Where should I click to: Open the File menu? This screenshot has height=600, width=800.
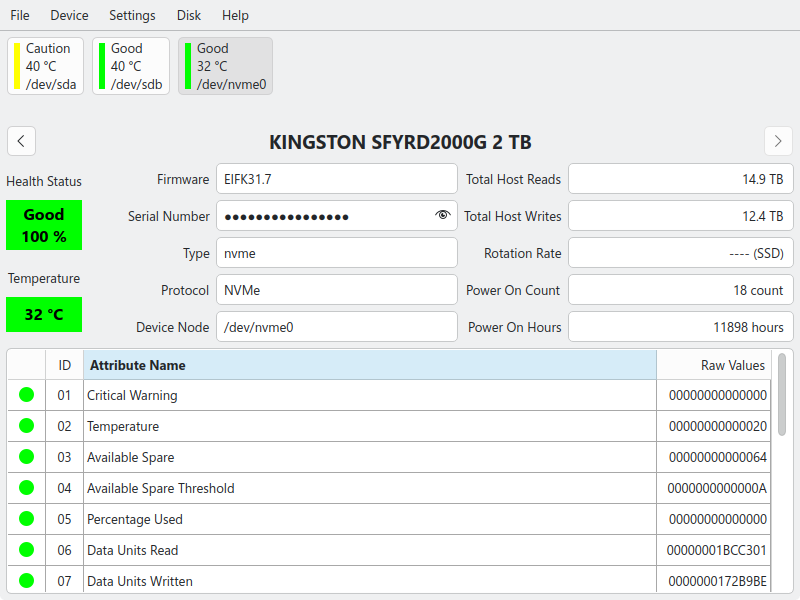(19, 15)
